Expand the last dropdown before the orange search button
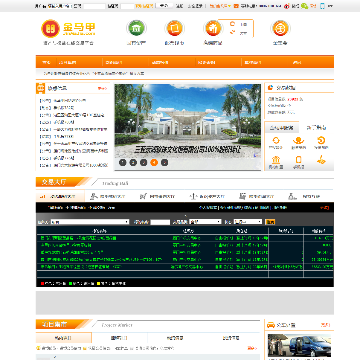 click(x=248, y=222)
